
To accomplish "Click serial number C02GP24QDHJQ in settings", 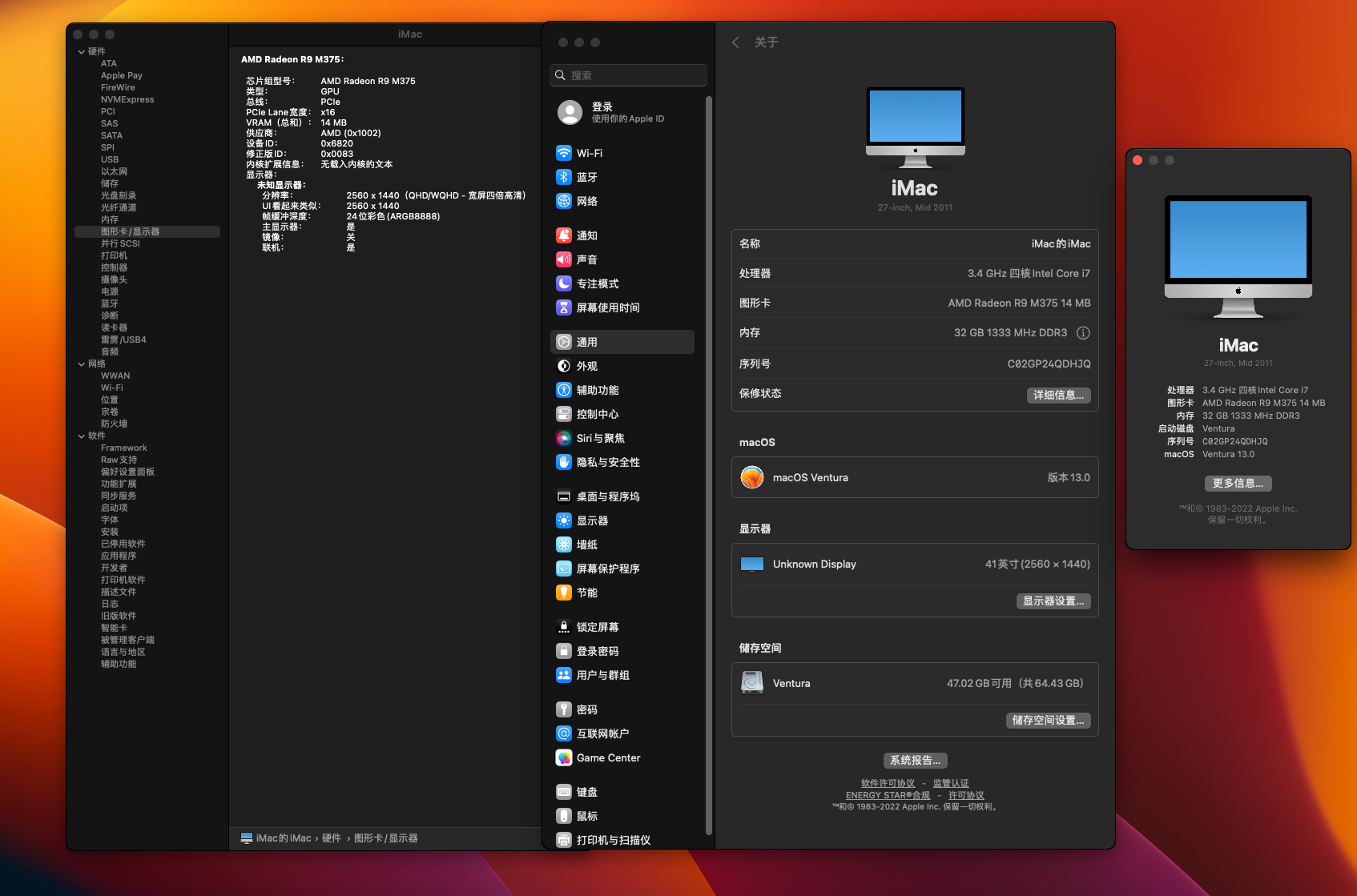I will pos(1049,364).
